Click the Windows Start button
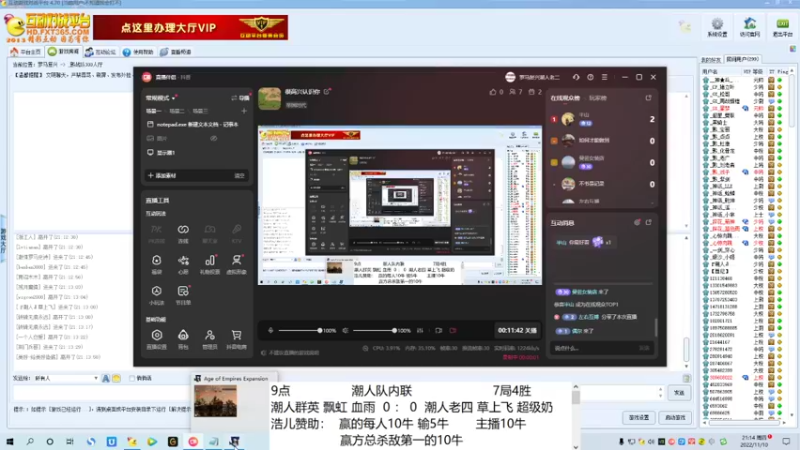The image size is (800, 450). point(10,441)
